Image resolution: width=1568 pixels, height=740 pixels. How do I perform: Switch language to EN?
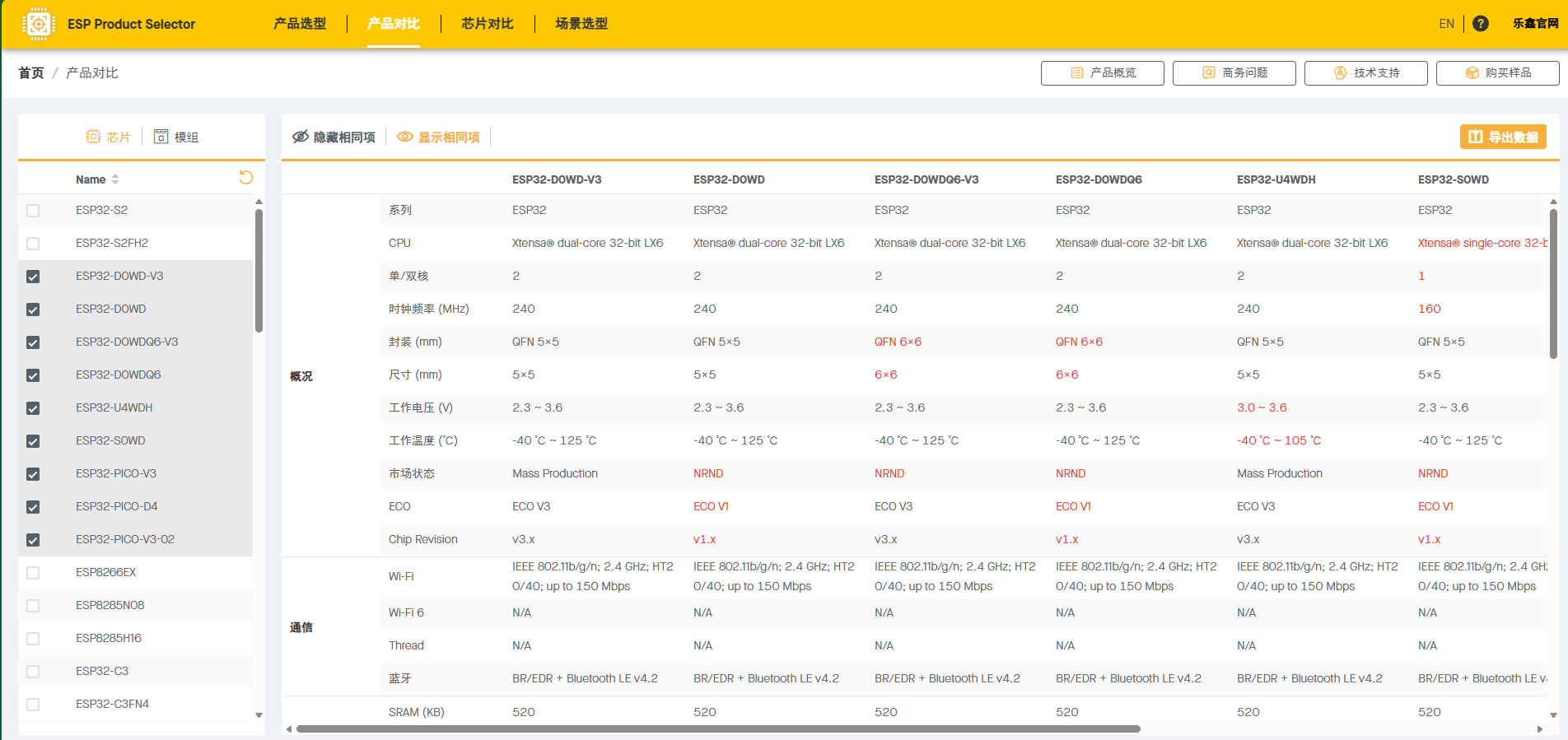click(x=1446, y=24)
